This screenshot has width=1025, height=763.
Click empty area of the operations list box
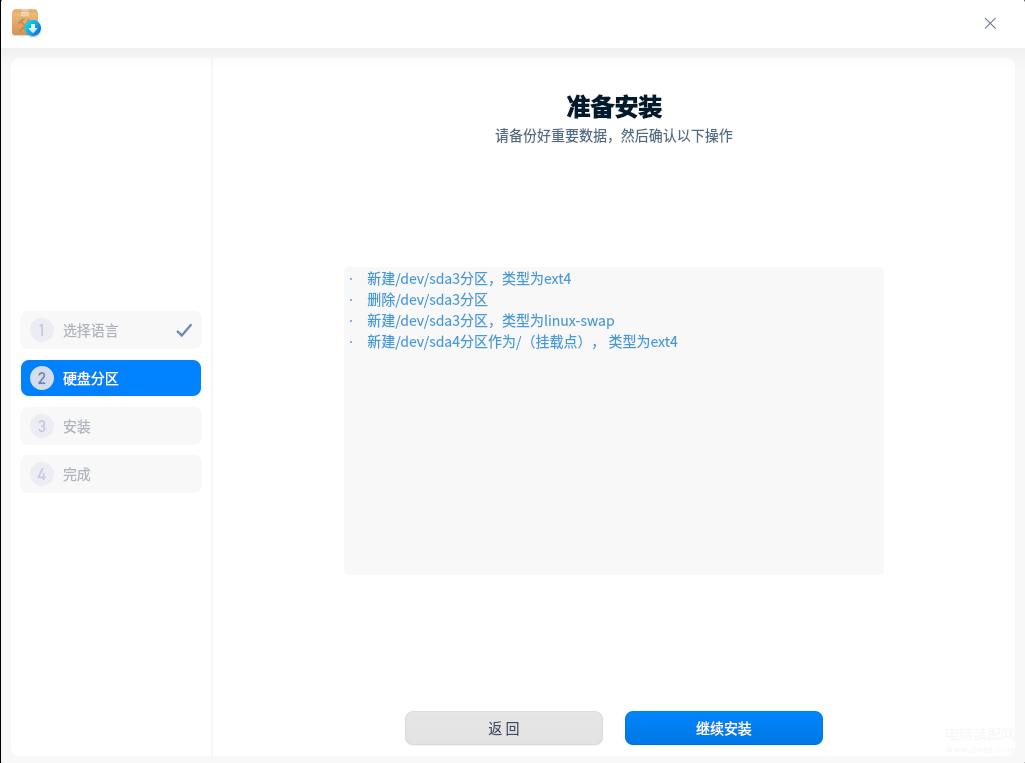click(x=614, y=464)
